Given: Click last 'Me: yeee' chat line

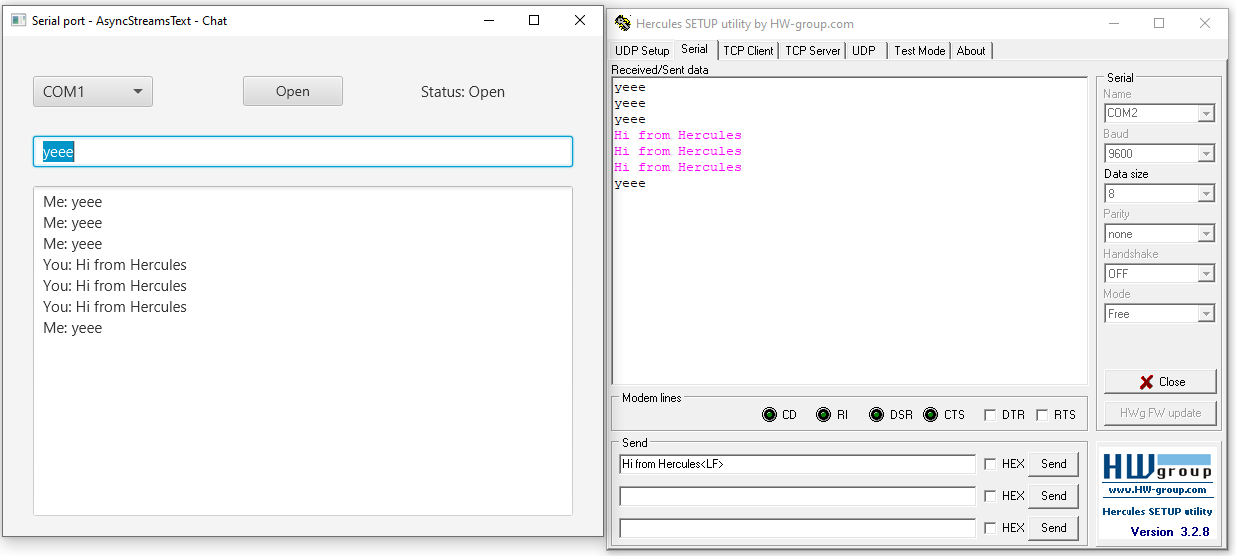Looking at the screenshot, I should (x=73, y=328).
